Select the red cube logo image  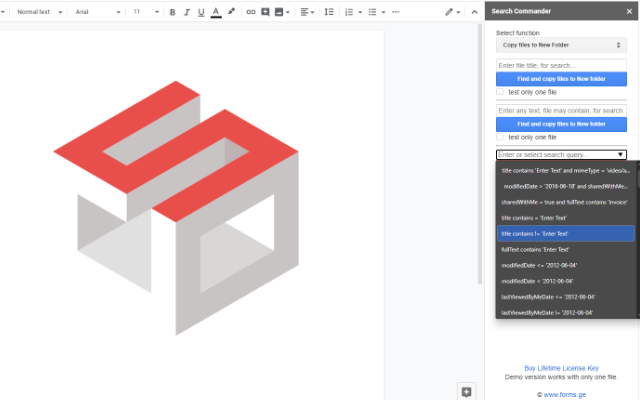pos(176,208)
